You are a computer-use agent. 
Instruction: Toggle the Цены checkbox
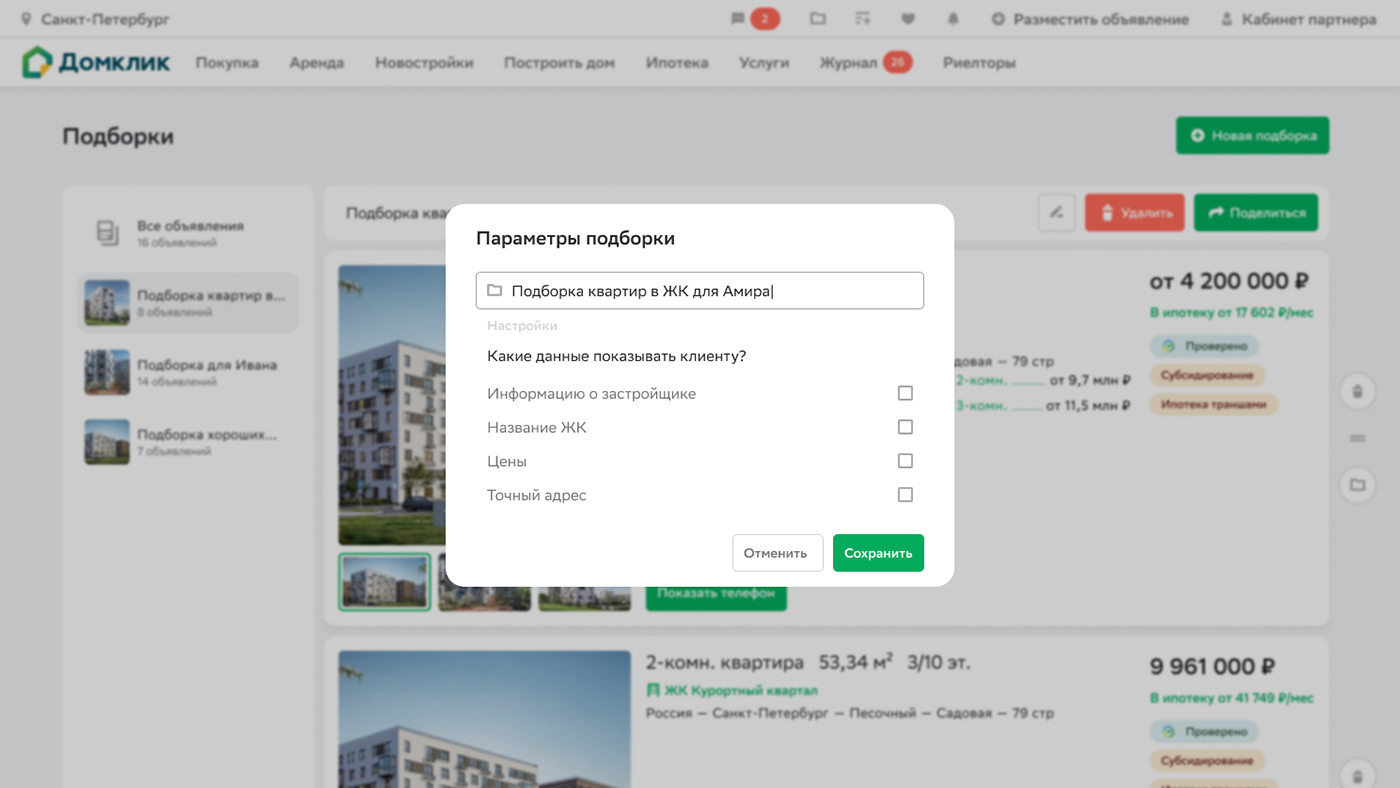[905, 461]
